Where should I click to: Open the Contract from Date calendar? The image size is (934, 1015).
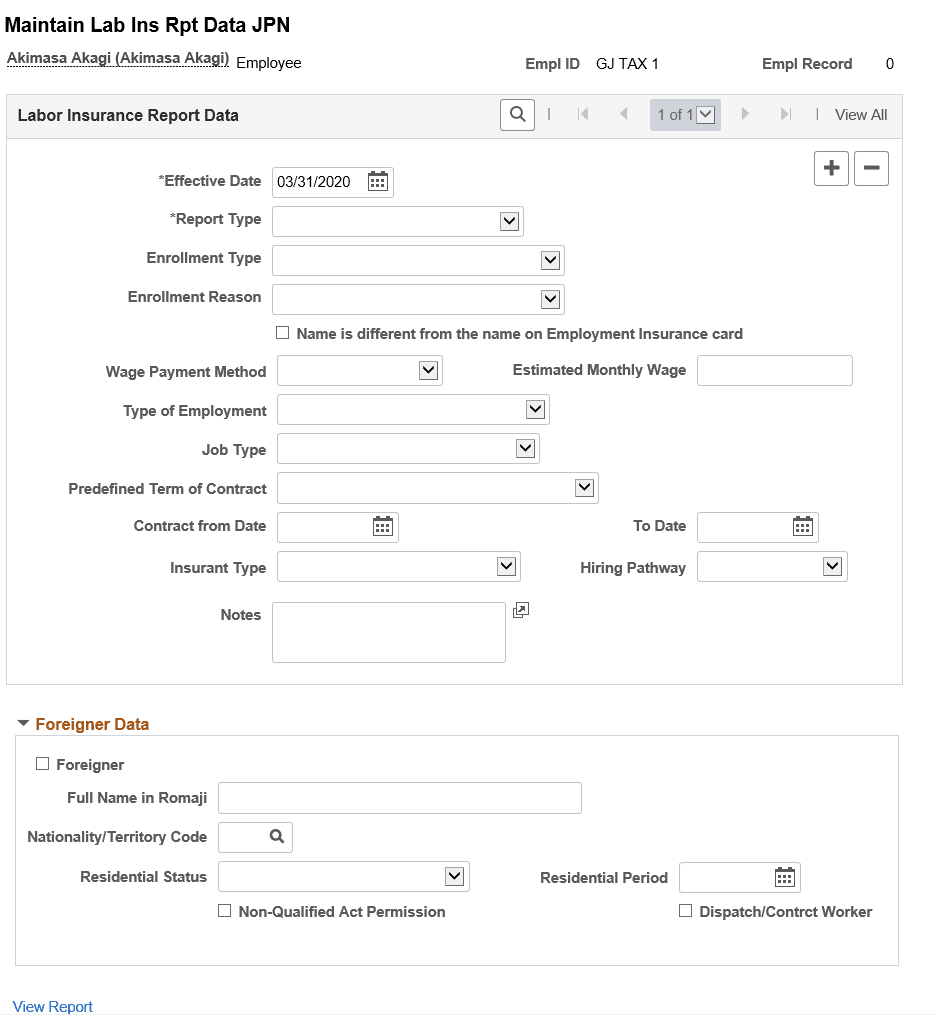(383, 527)
